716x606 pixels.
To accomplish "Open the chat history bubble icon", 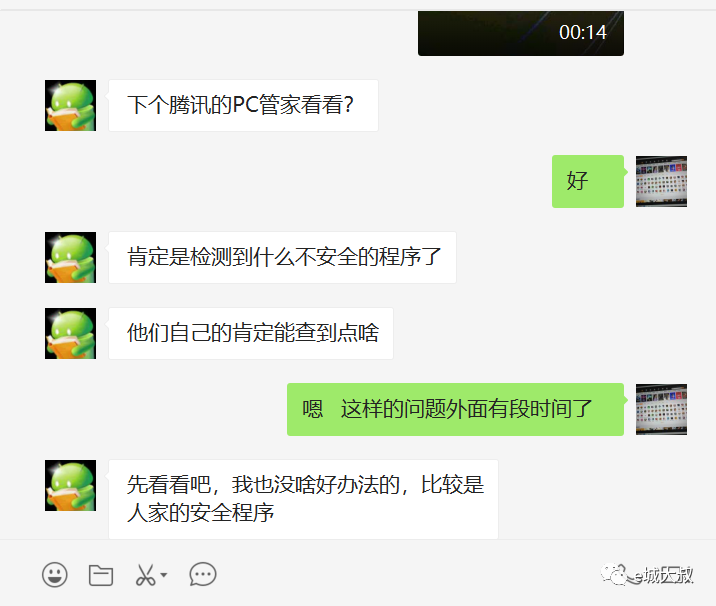I will [x=202, y=574].
